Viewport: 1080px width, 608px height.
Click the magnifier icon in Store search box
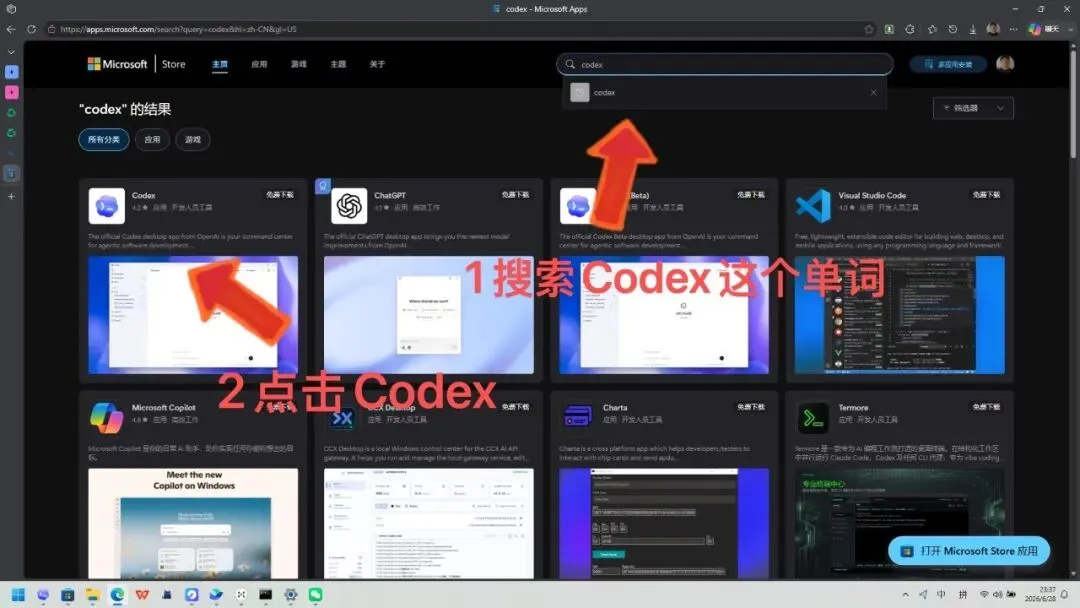tap(570, 64)
